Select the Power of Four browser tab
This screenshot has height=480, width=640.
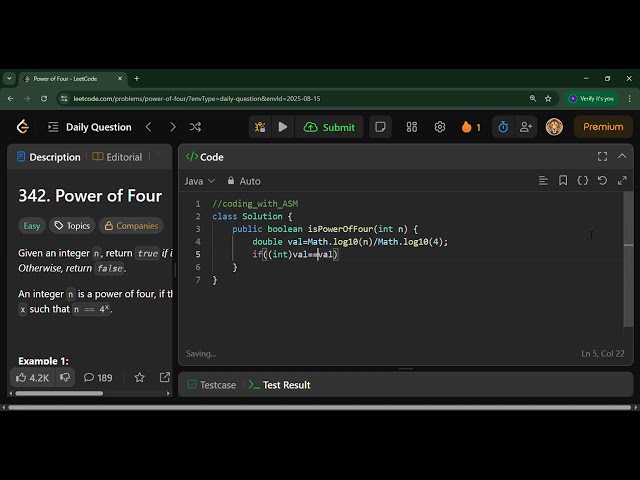click(x=73, y=79)
